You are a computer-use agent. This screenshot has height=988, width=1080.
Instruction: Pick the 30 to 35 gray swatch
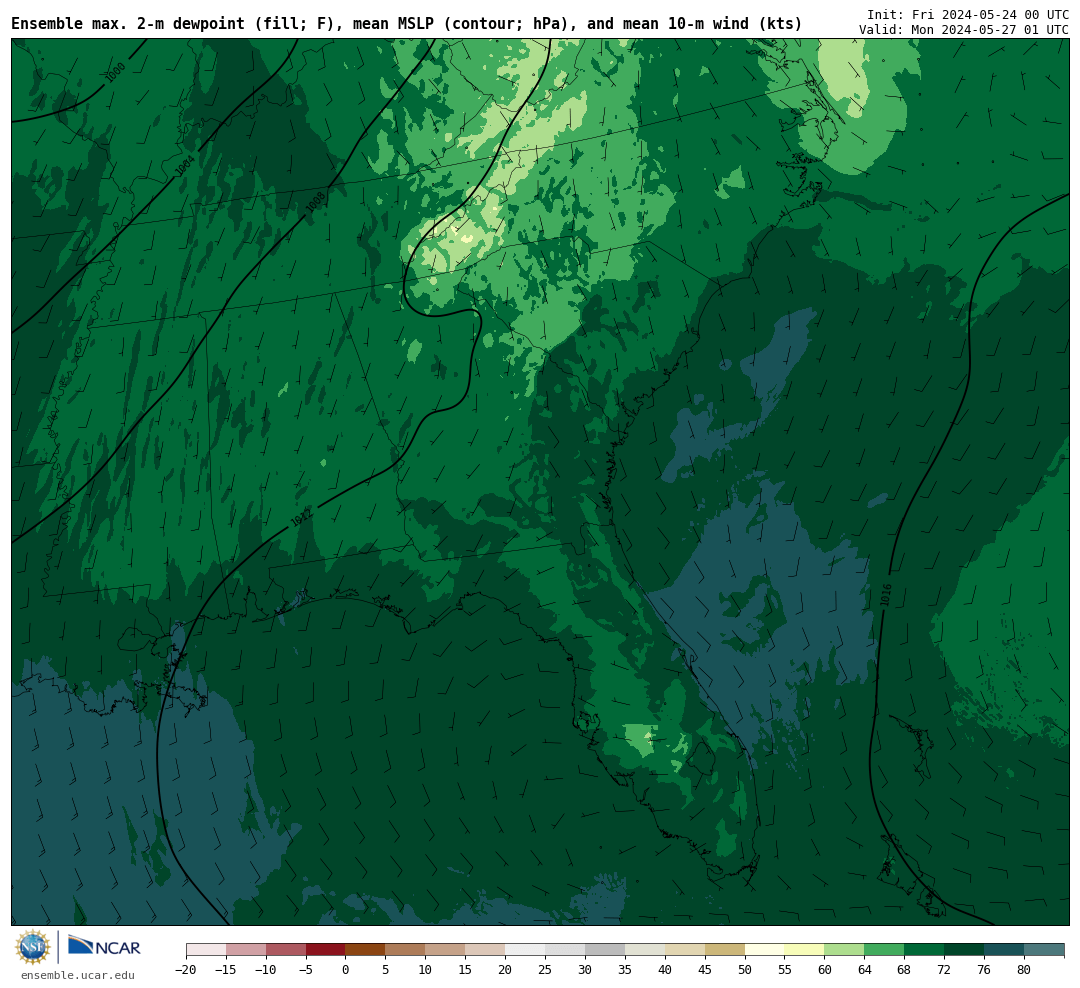coord(605,950)
